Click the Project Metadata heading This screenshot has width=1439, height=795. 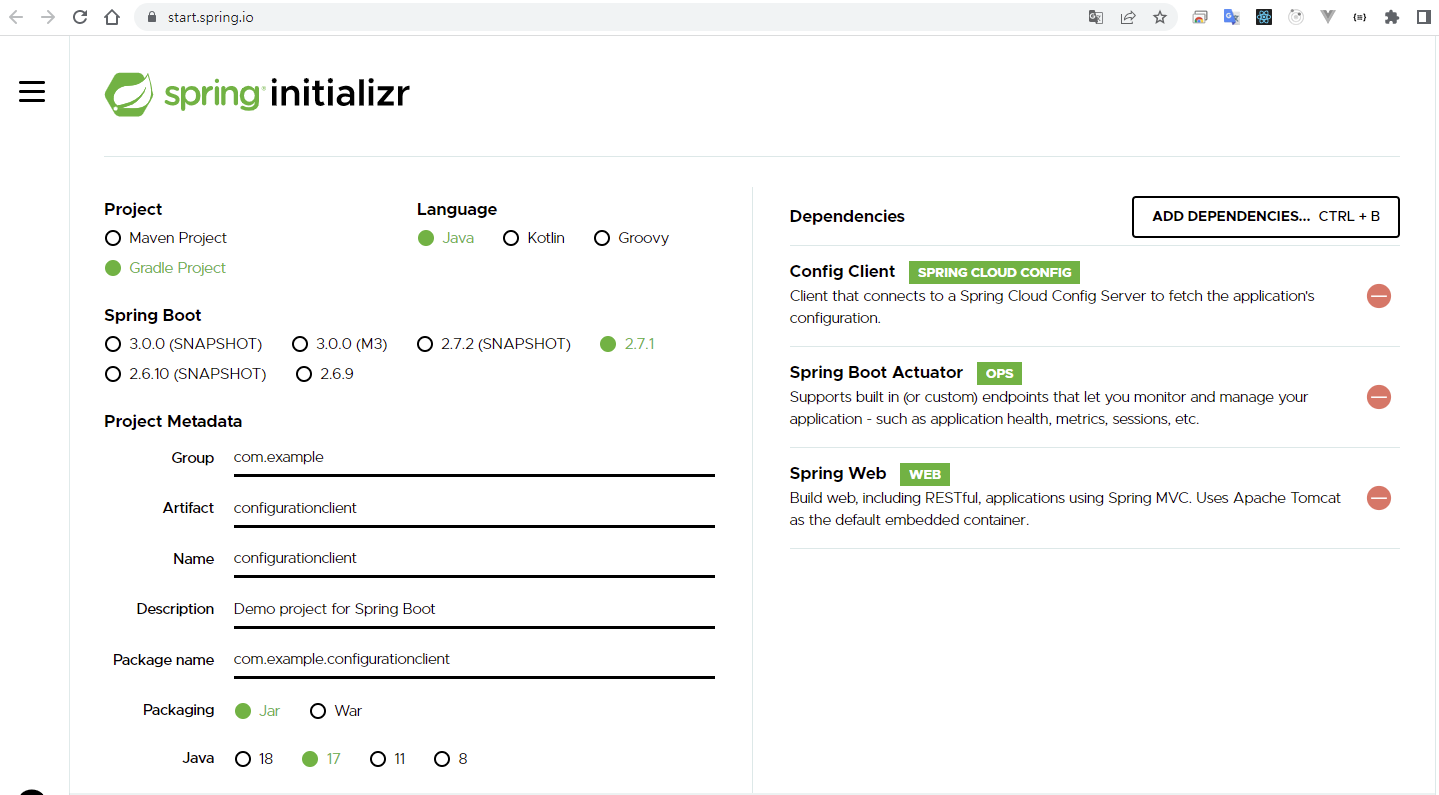click(x=173, y=421)
